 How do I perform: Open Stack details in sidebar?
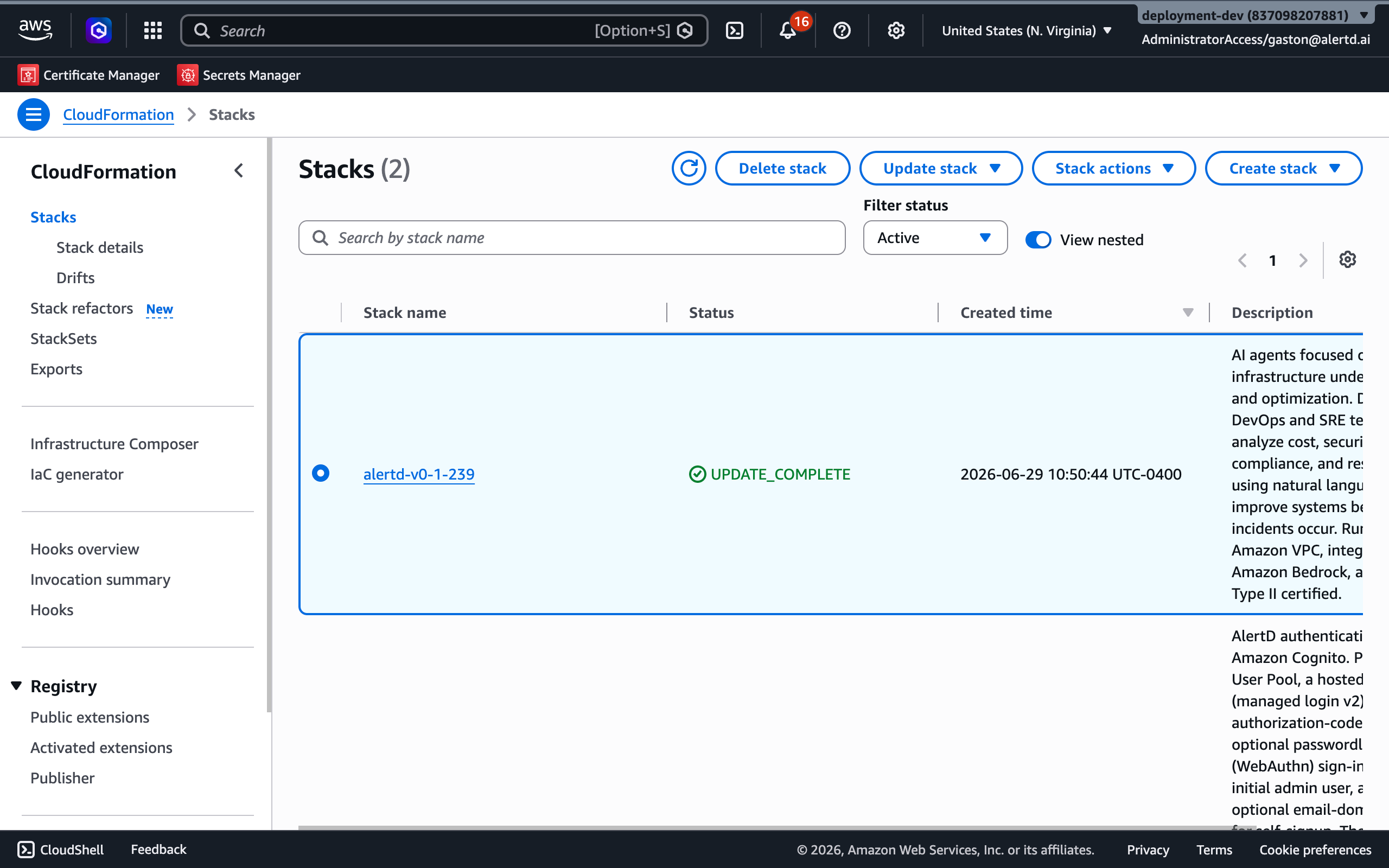point(100,247)
